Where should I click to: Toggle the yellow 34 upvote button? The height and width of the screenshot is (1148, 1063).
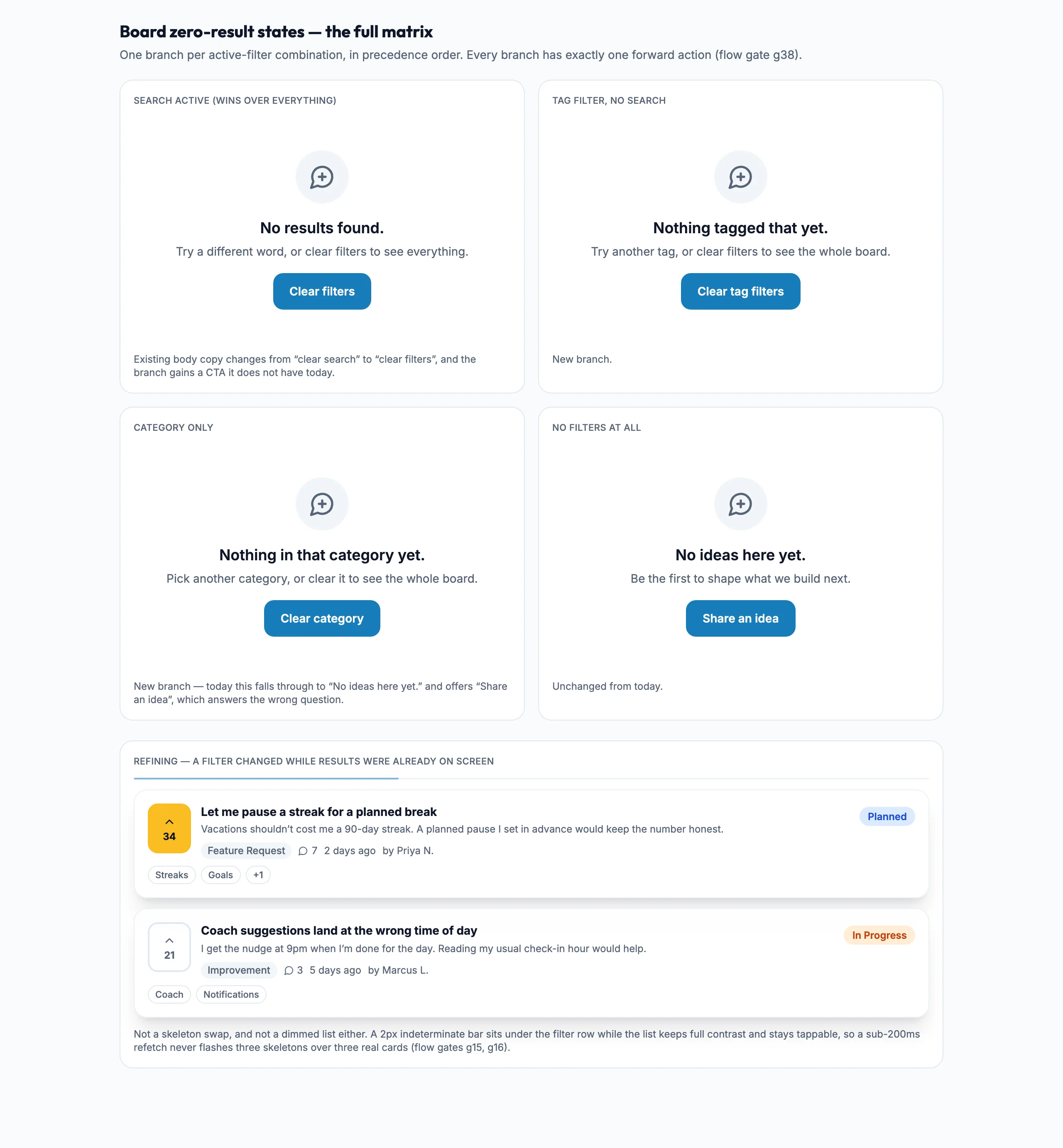(169, 828)
